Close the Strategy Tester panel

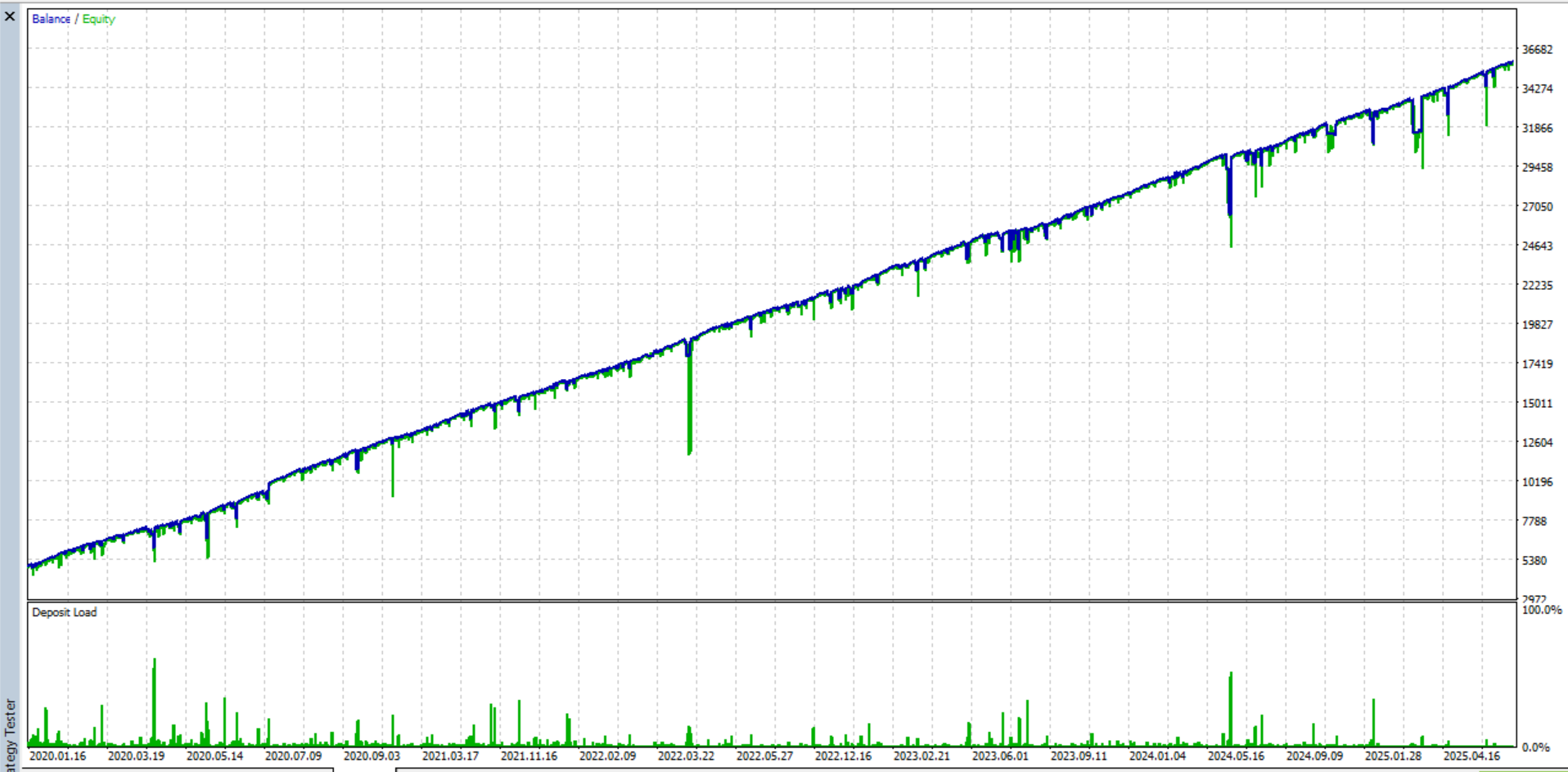(x=10, y=16)
